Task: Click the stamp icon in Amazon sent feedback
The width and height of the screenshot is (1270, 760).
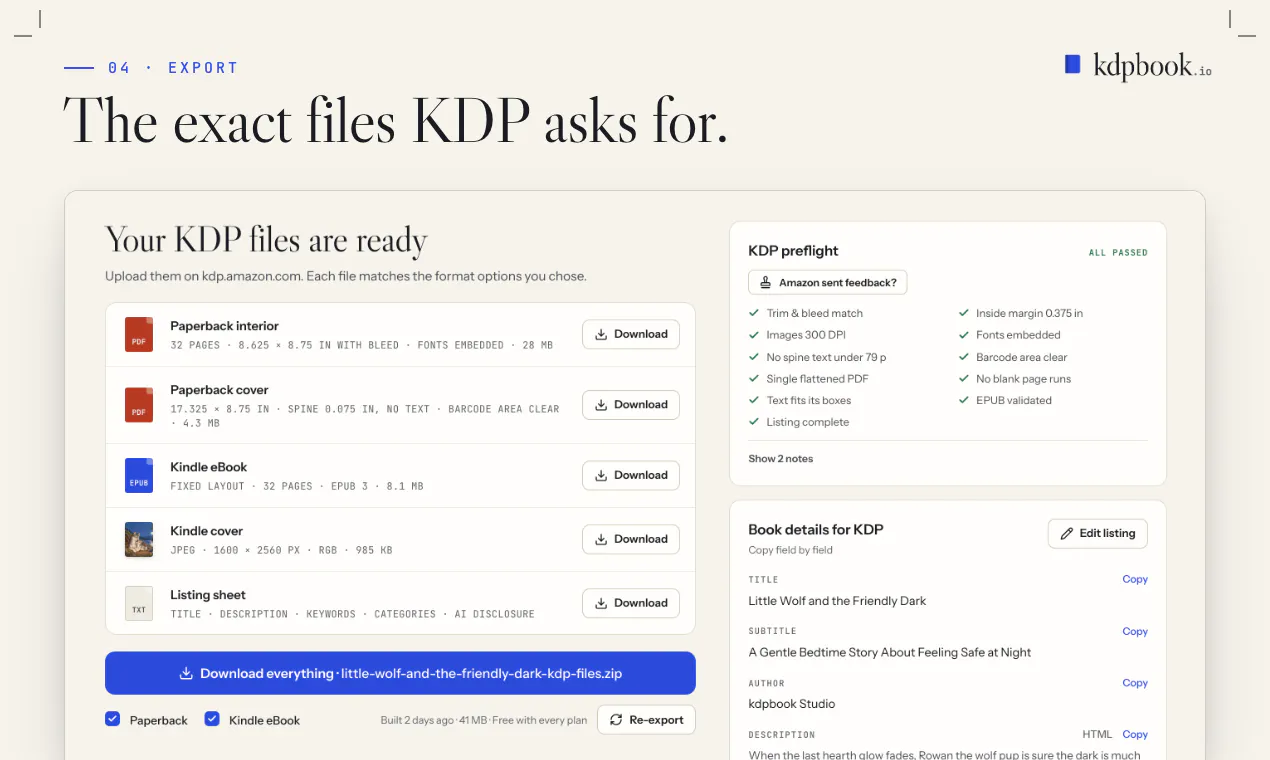Action: [765, 283]
